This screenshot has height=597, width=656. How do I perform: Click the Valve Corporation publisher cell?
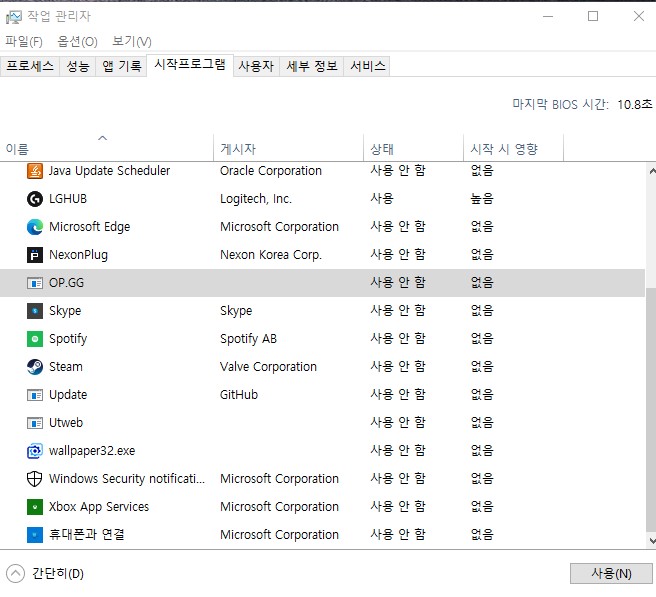268,367
